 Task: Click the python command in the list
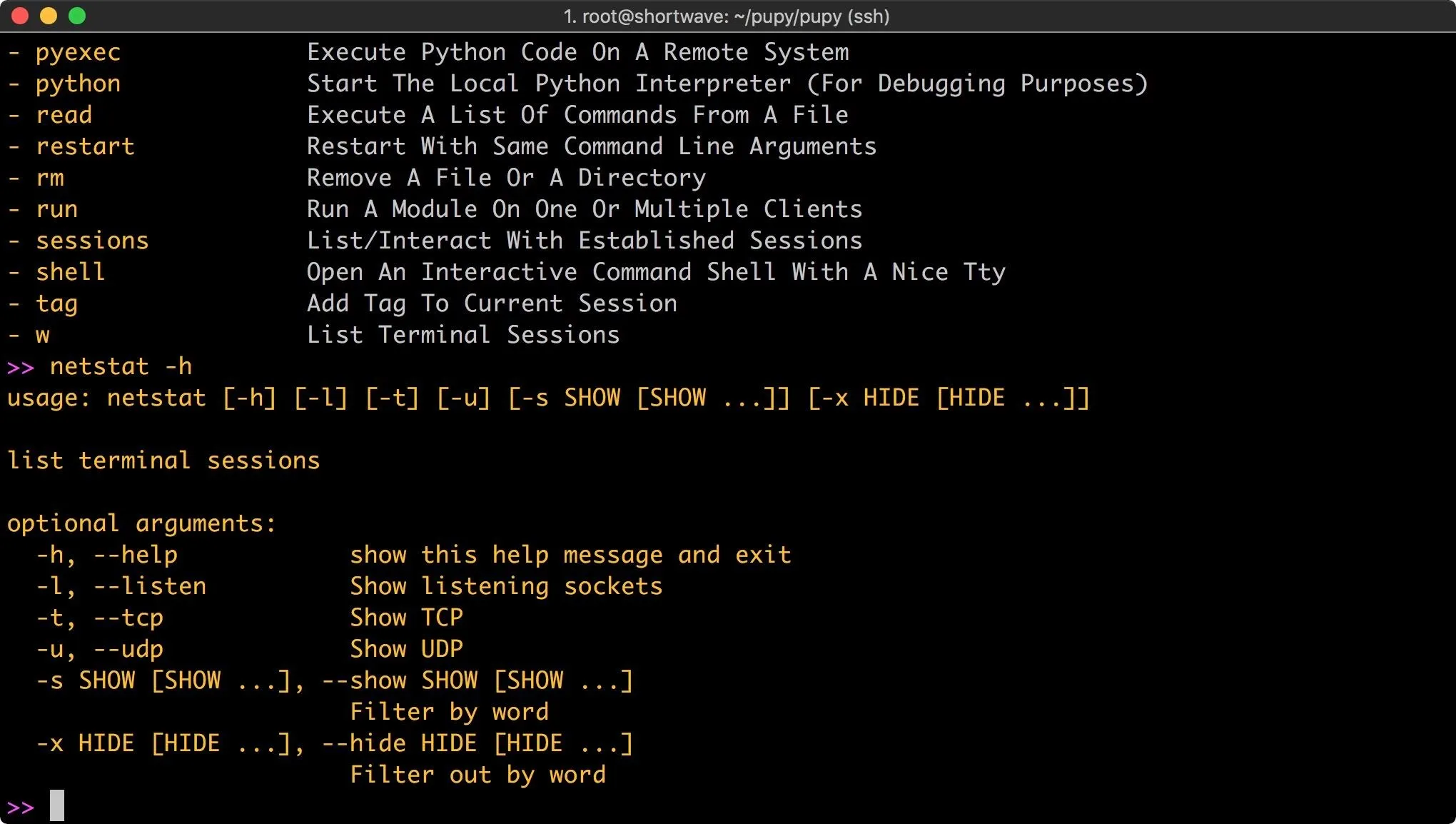point(78,84)
